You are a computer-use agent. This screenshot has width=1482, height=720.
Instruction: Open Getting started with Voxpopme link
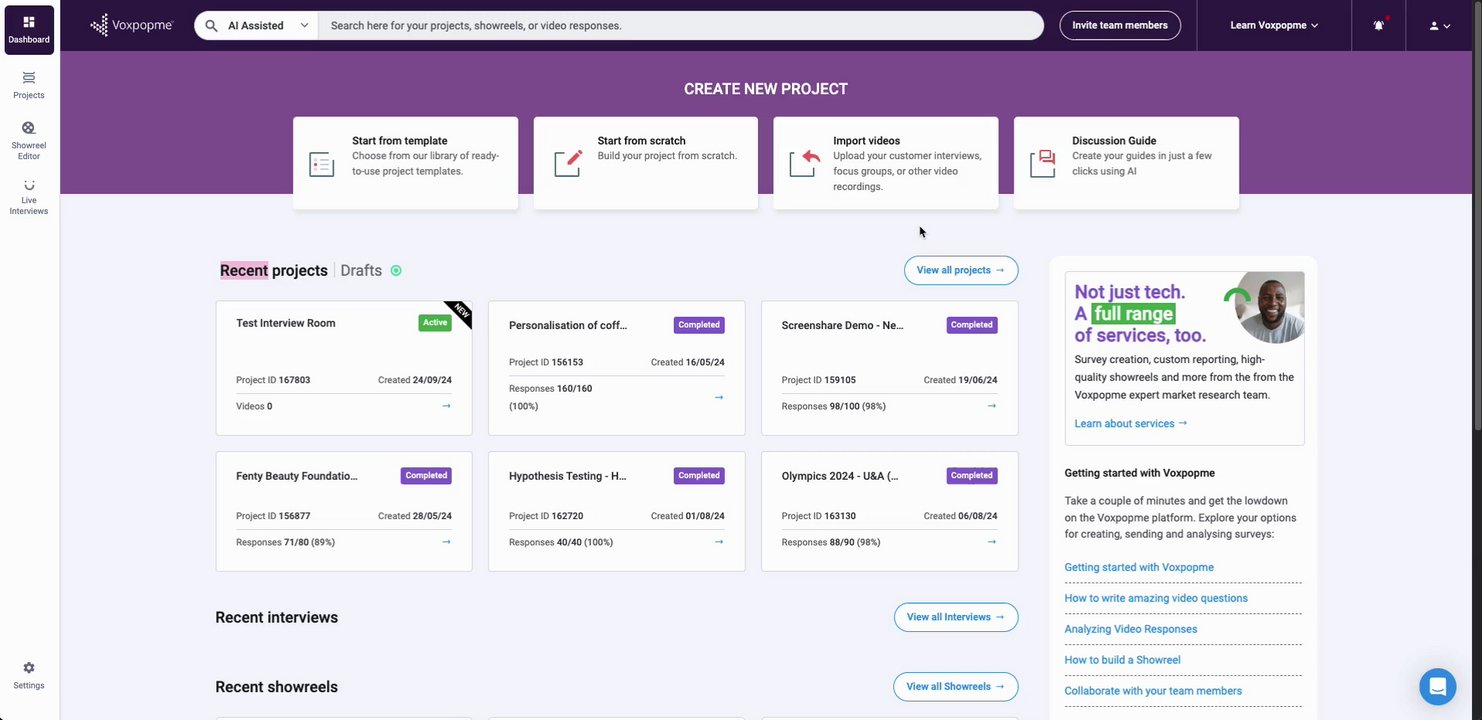click(x=1139, y=567)
